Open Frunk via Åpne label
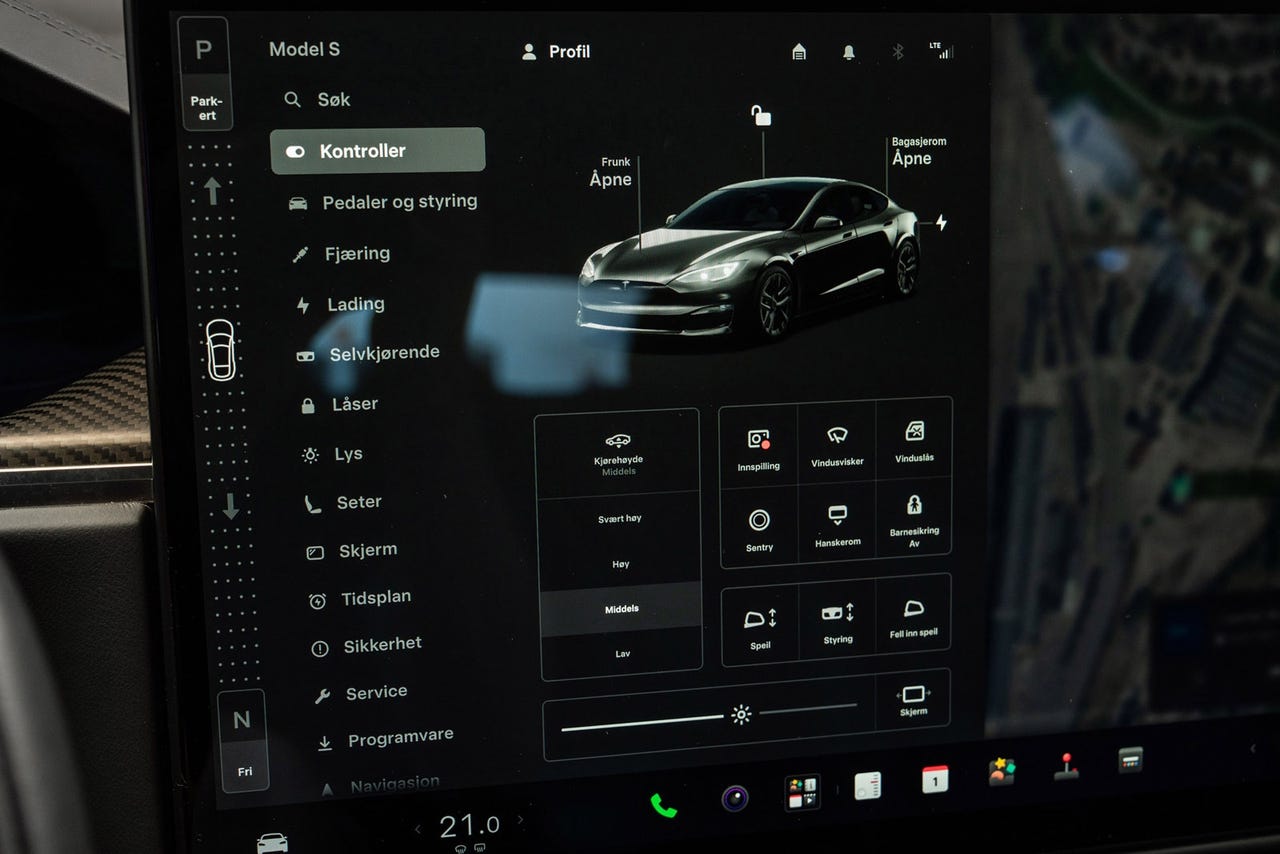 (x=610, y=179)
